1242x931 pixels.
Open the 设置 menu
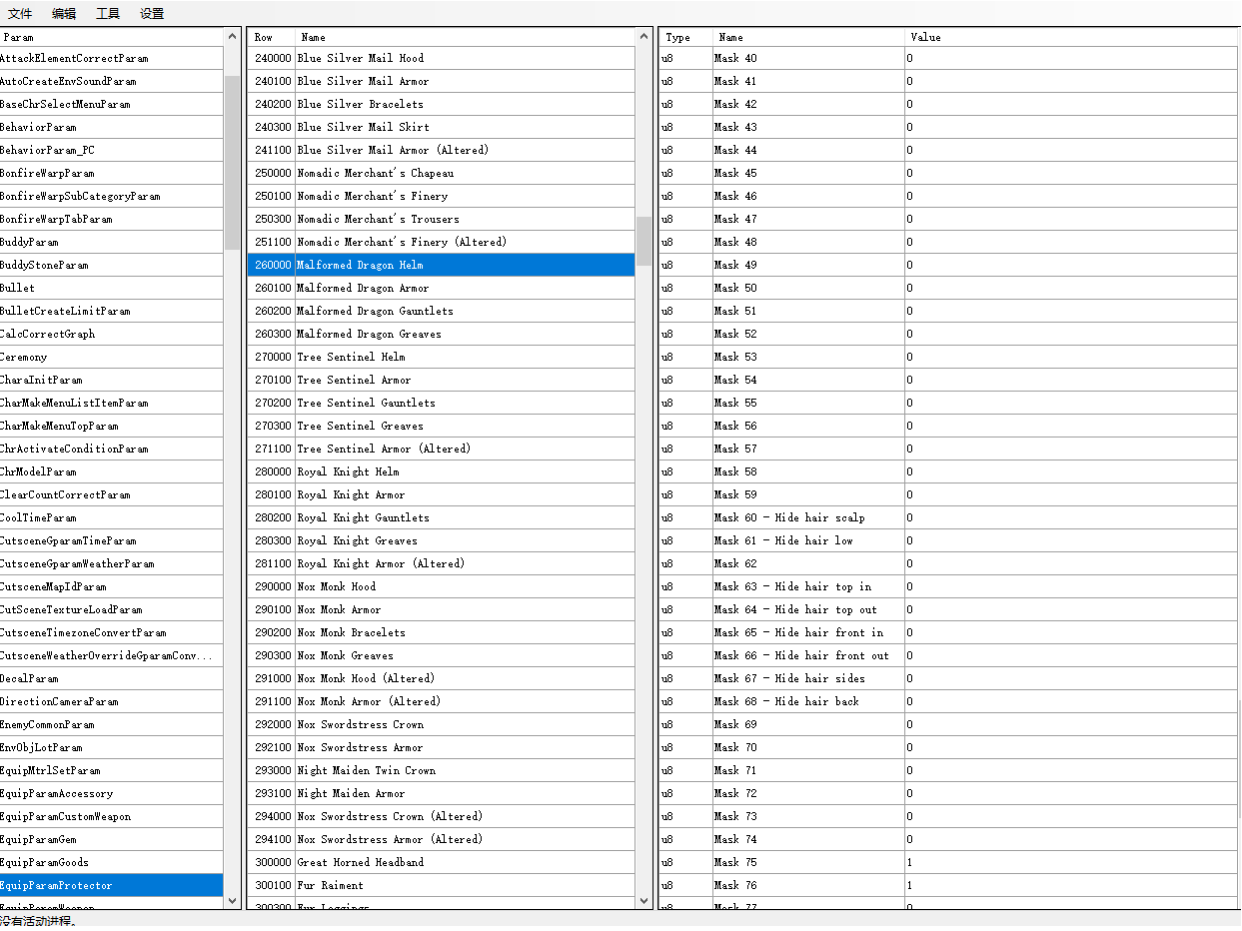click(x=152, y=14)
